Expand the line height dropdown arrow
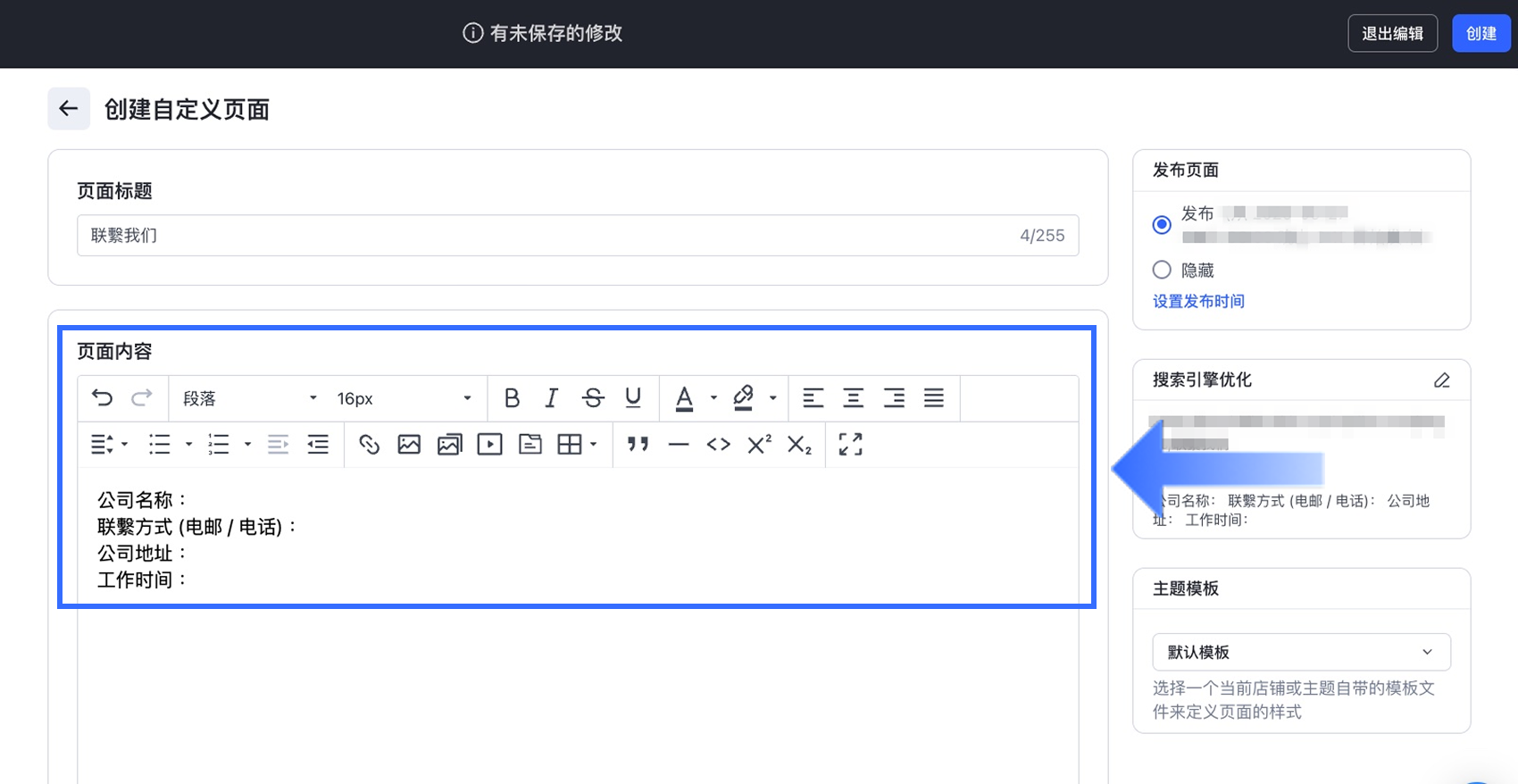Screen dimensions: 1518x784 point(125,444)
